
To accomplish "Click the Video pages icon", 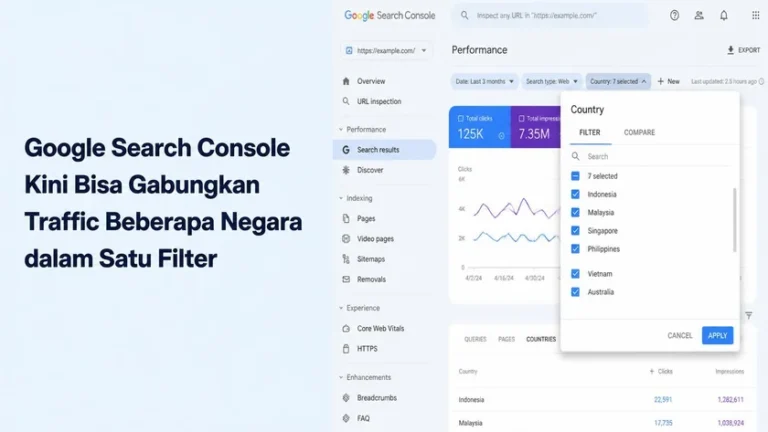I will pos(346,239).
